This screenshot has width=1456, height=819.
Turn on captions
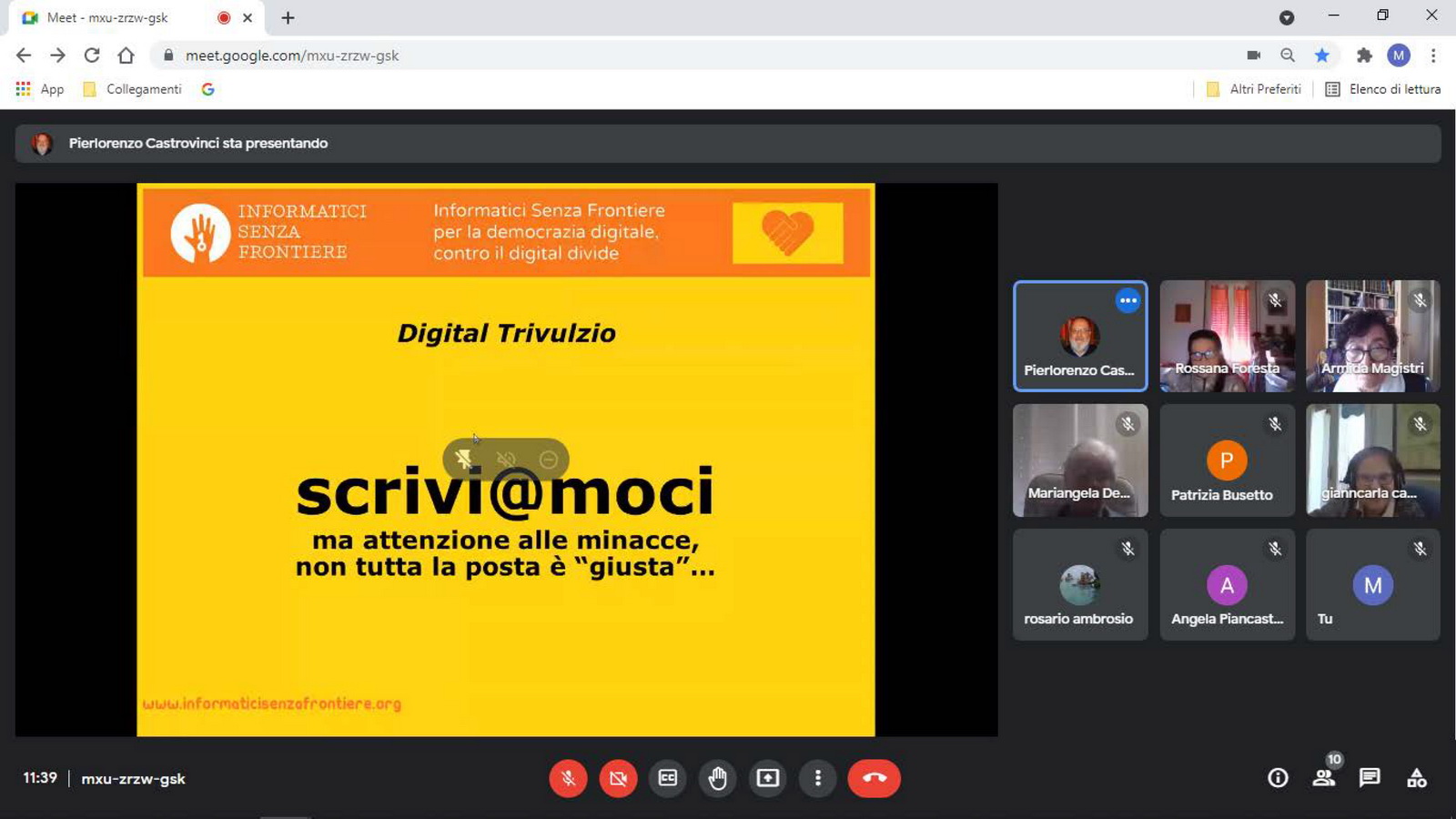668,778
